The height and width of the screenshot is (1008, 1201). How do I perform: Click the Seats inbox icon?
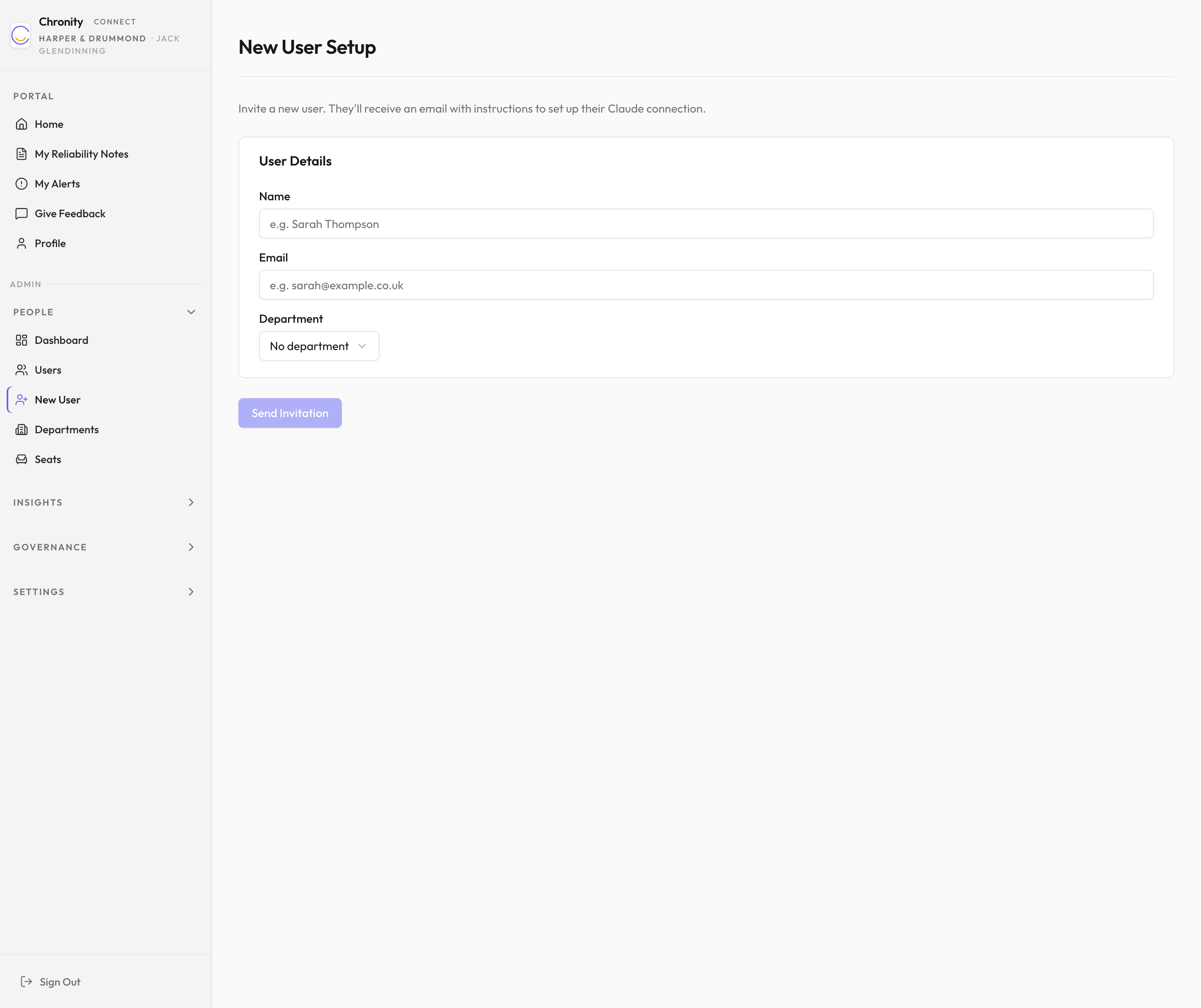coord(21,458)
